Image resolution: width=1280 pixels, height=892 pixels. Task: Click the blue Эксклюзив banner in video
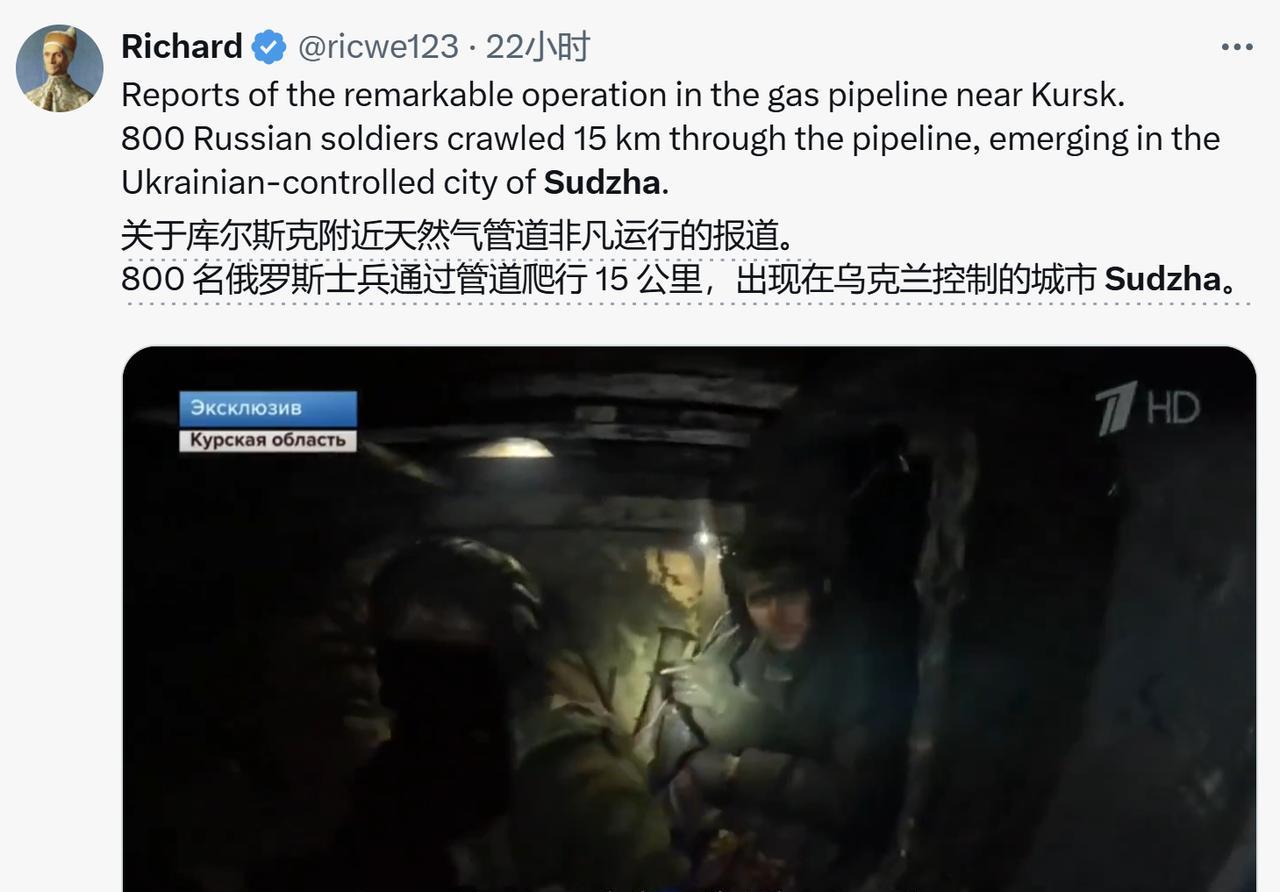tap(268, 409)
